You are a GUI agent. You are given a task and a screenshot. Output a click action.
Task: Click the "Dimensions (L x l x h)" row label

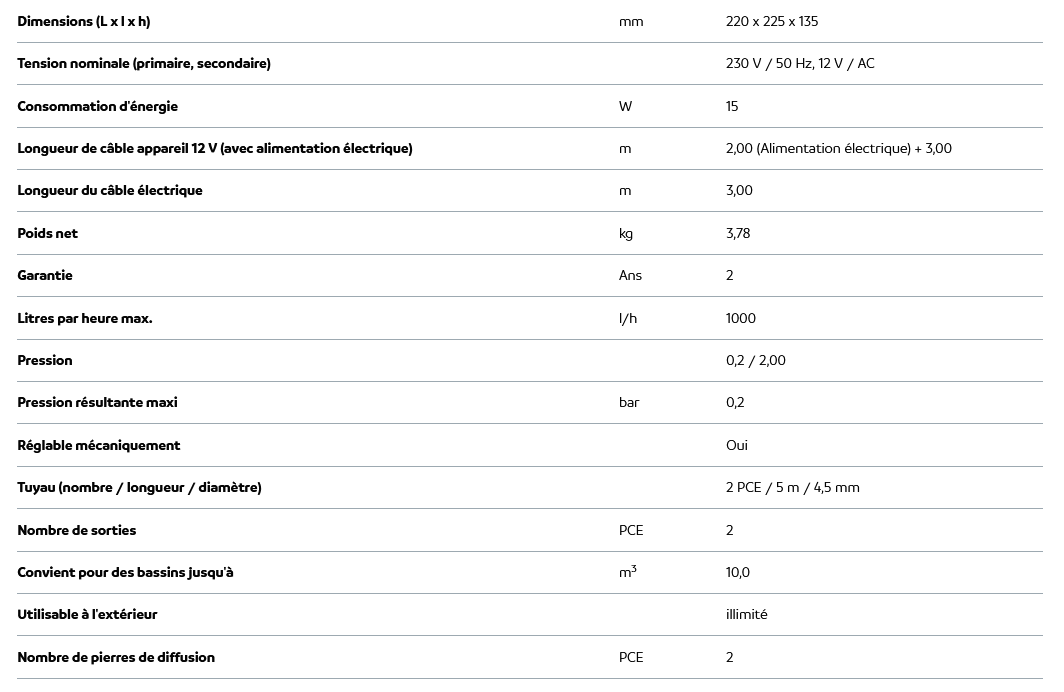(x=84, y=21)
